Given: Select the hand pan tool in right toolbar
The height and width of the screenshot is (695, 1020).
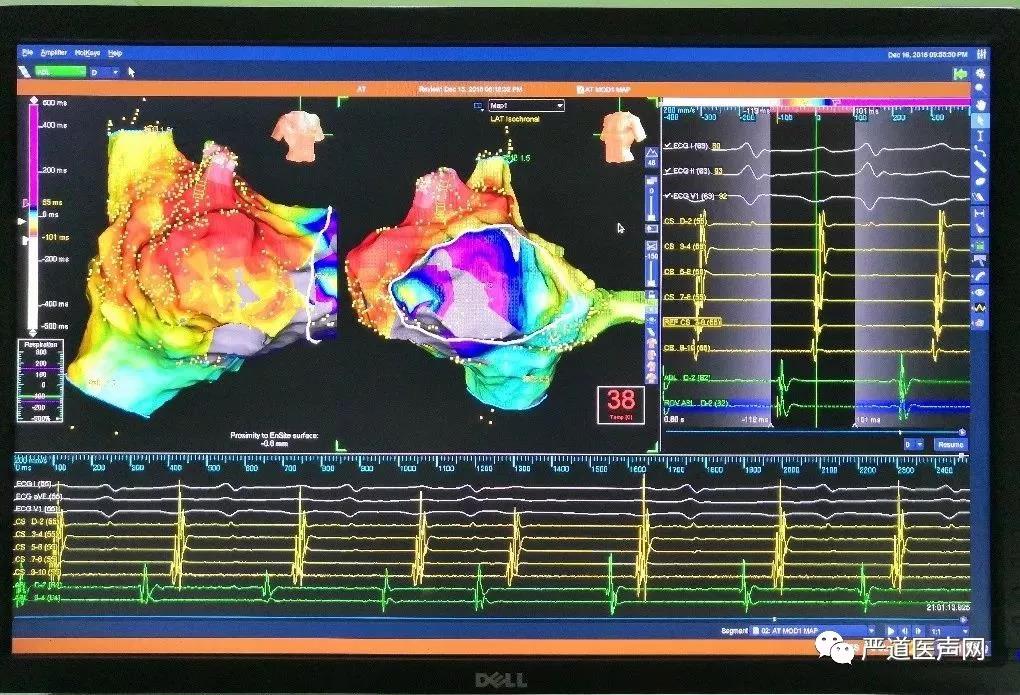Looking at the screenshot, I should [981, 105].
